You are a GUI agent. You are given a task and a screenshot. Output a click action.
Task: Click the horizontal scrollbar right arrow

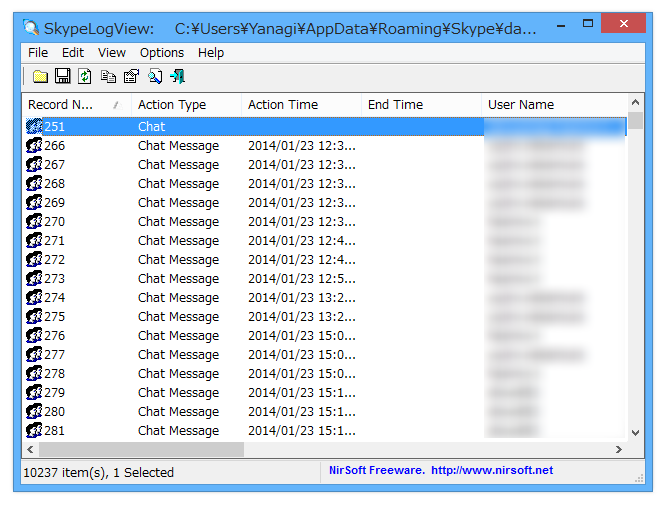619,449
